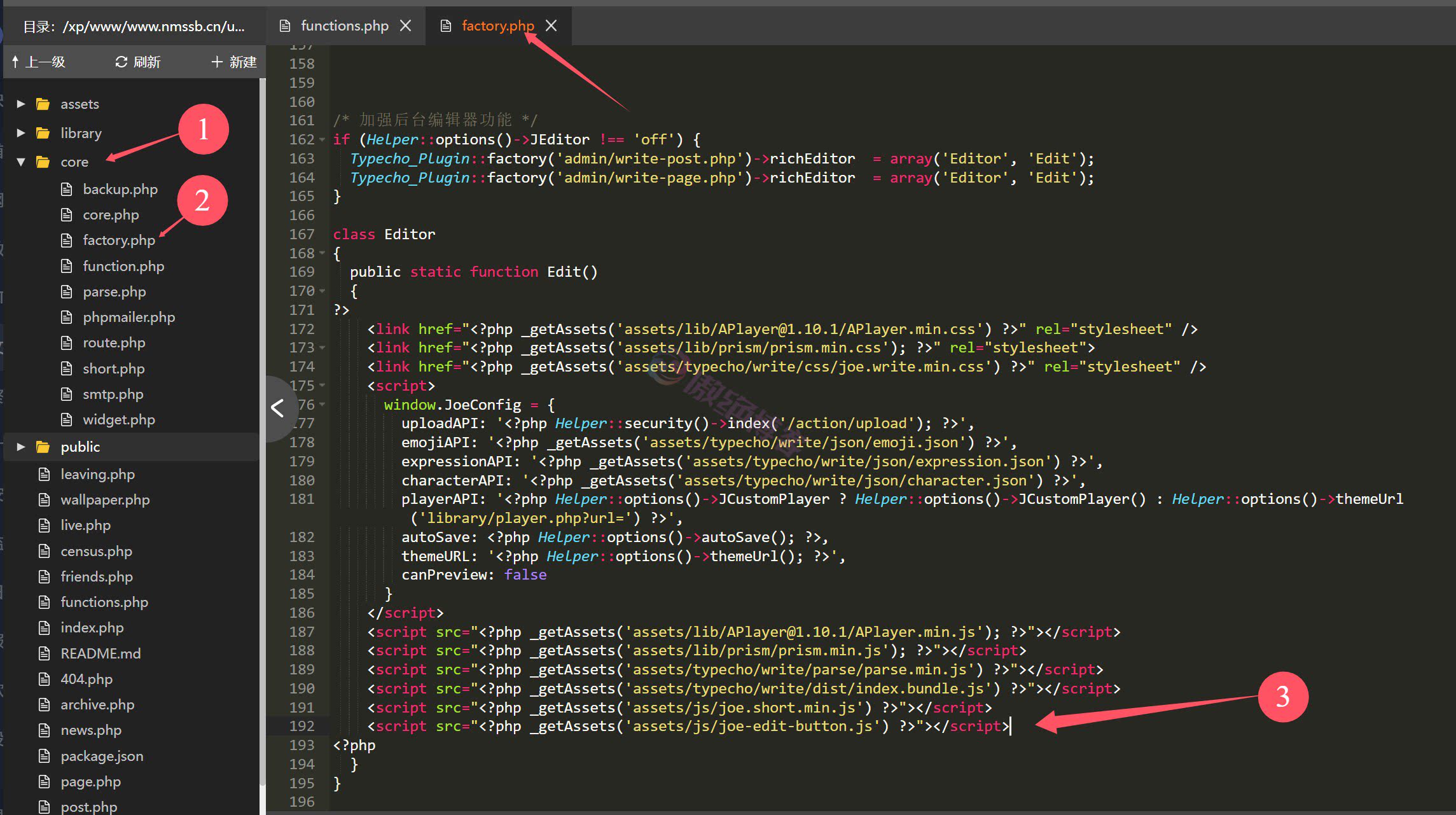
Task: Fold the class block at line 168
Action: point(322,253)
